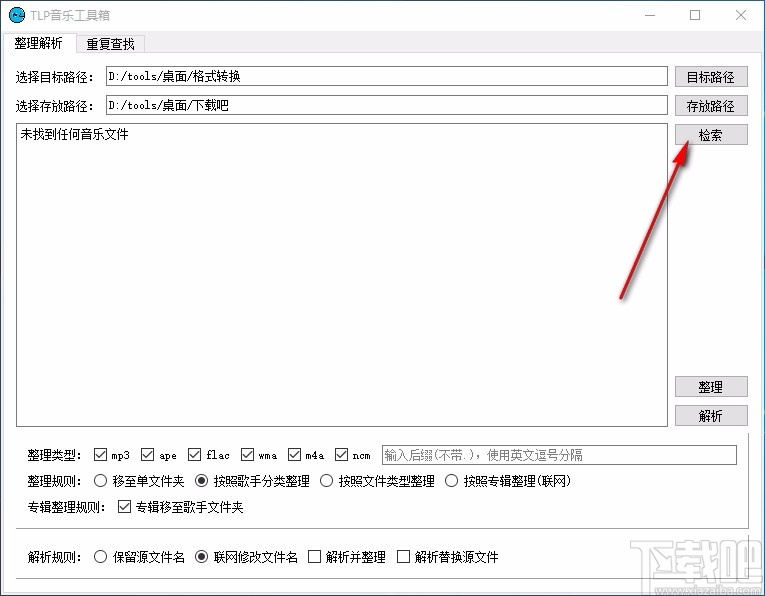Click the 存放路径 button
The height and width of the screenshot is (596, 765).
pos(711,106)
